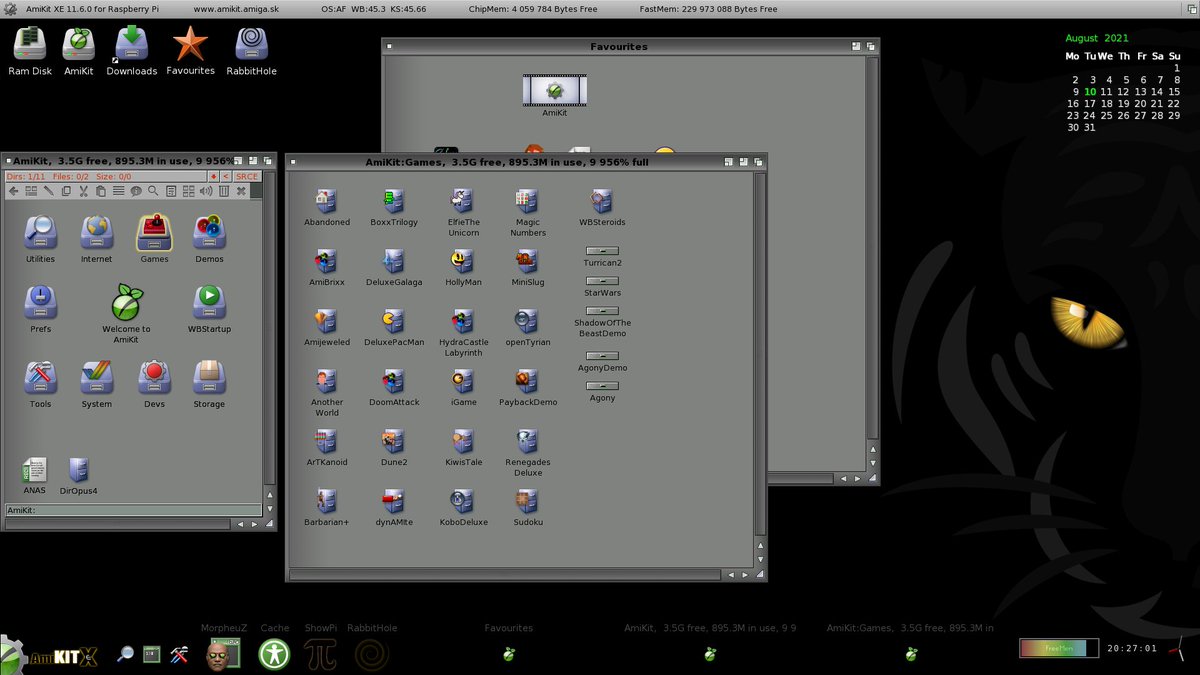Click the red arrow button in lister status bar
Viewport: 1200px width, 675px height.
[x=213, y=176]
